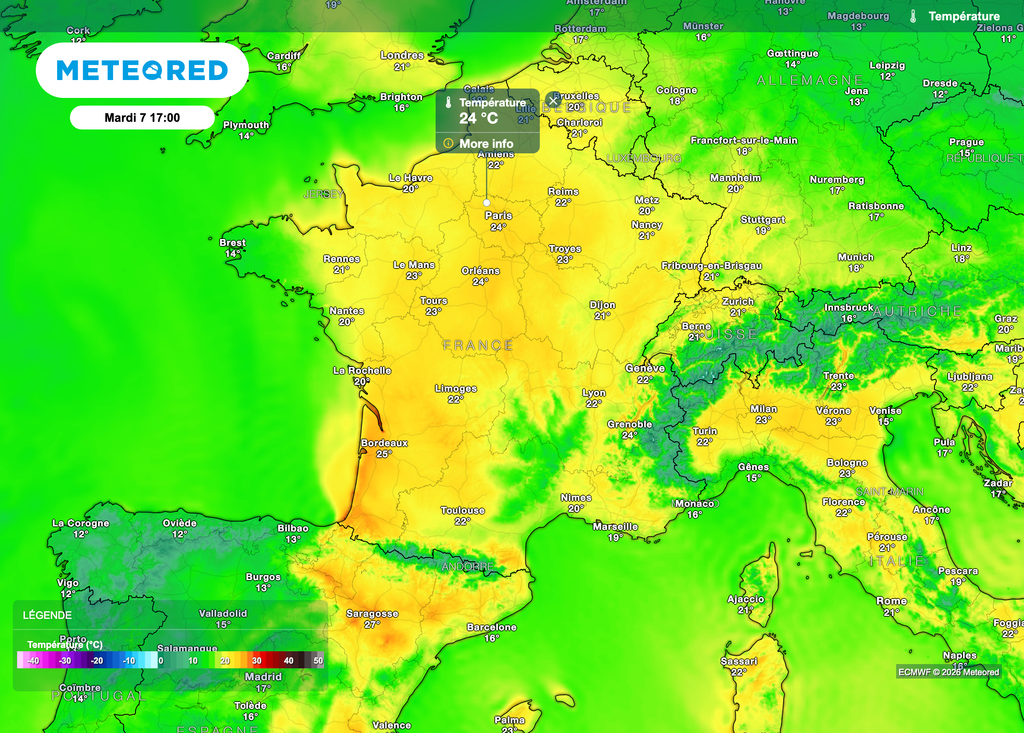Screen dimensions: 1024x733
Task: Toggle the legend panel visibility
Action: click(47, 615)
